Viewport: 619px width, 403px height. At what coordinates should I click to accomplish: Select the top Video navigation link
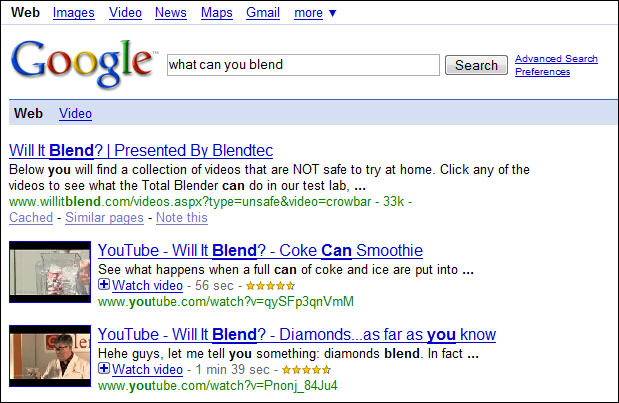[x=125, y=13]
